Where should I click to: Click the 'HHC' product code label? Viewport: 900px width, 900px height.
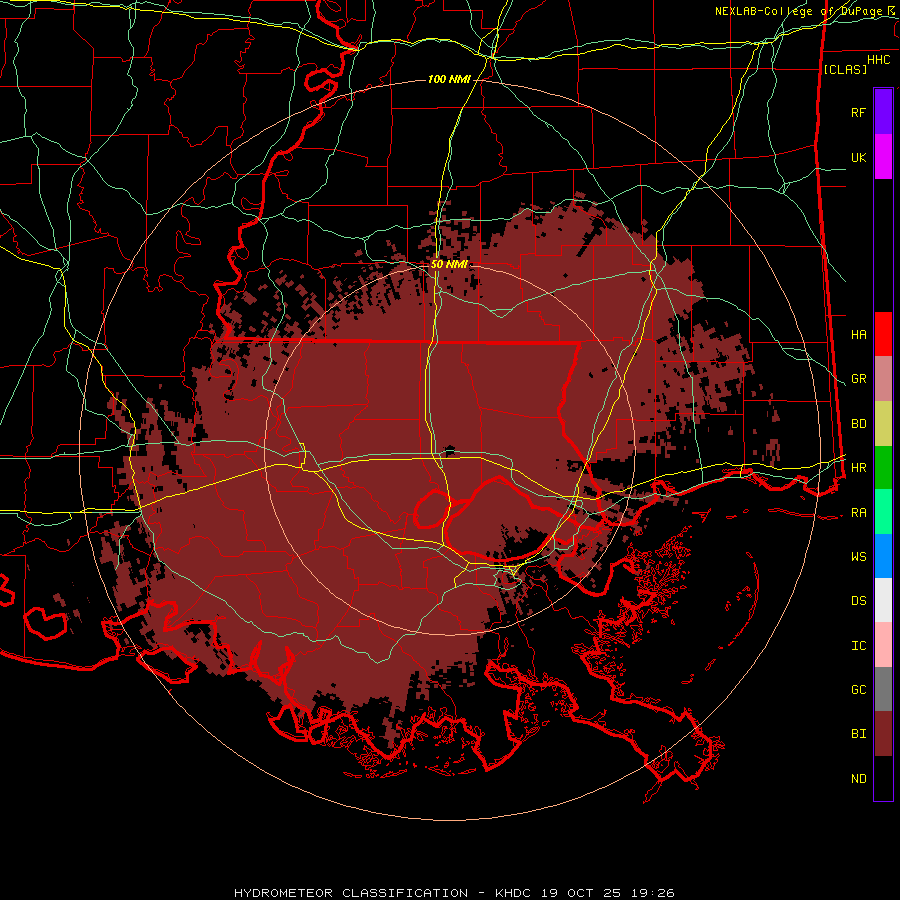(x=878, y=60)
